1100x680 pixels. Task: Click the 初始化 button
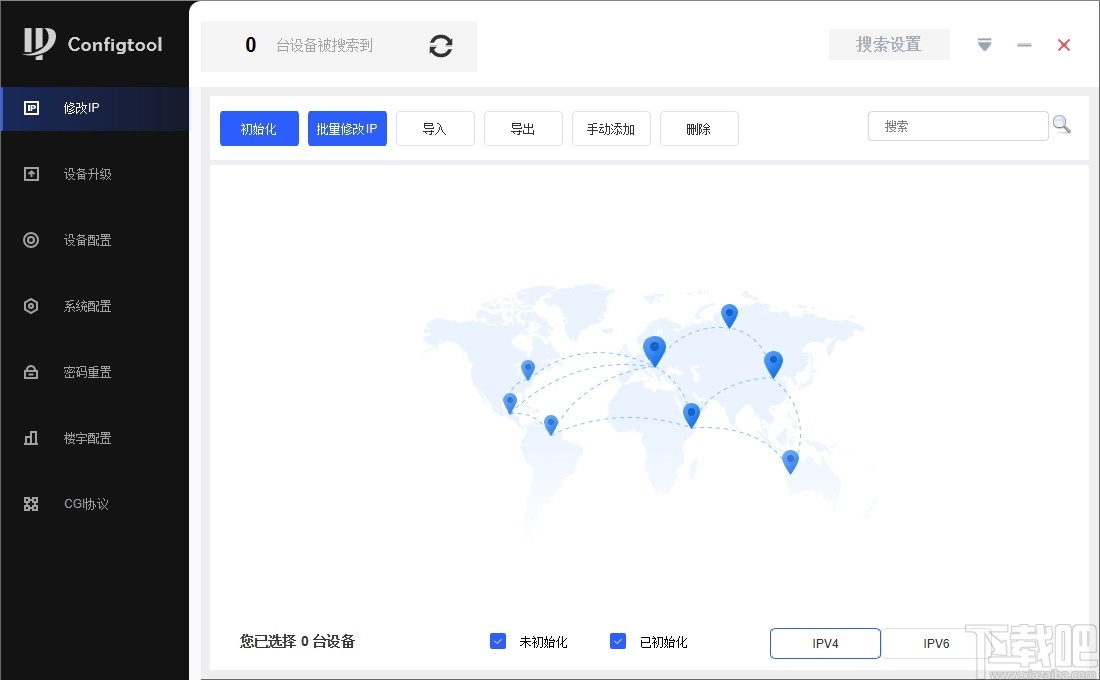point(259,128)
